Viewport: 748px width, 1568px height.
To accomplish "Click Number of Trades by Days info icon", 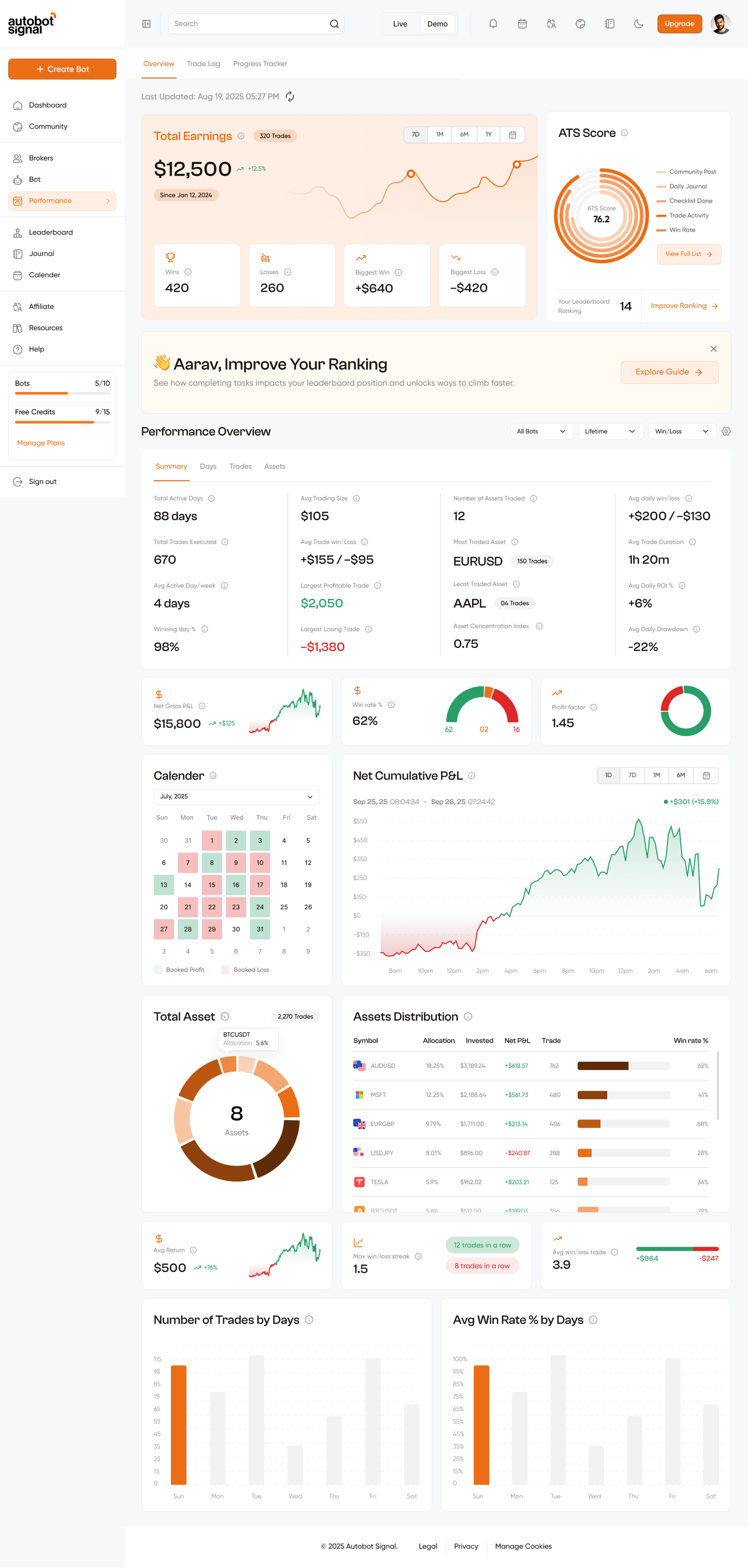I will [309, 1320].
